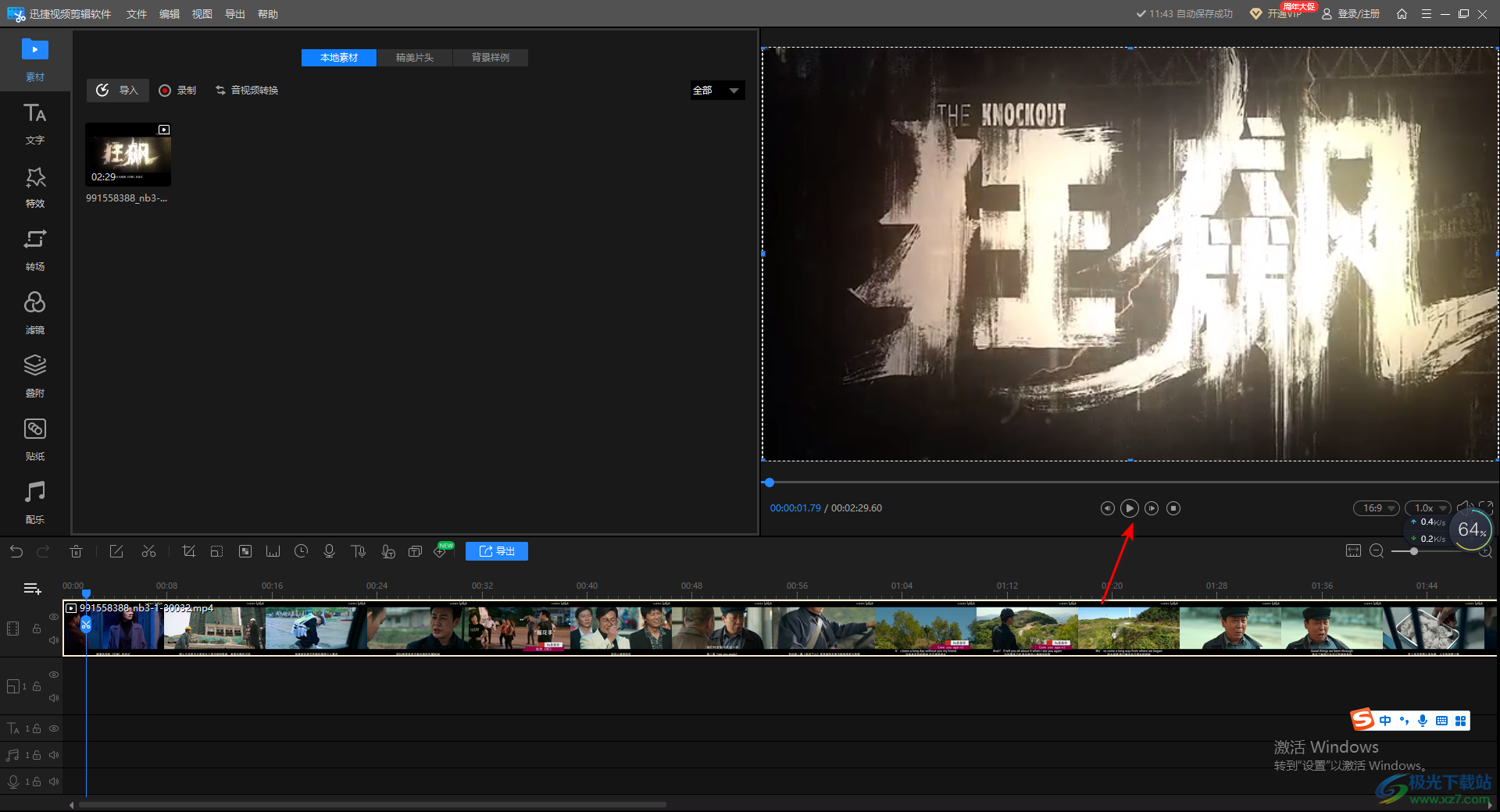Mute the main video track

(54, 640)
